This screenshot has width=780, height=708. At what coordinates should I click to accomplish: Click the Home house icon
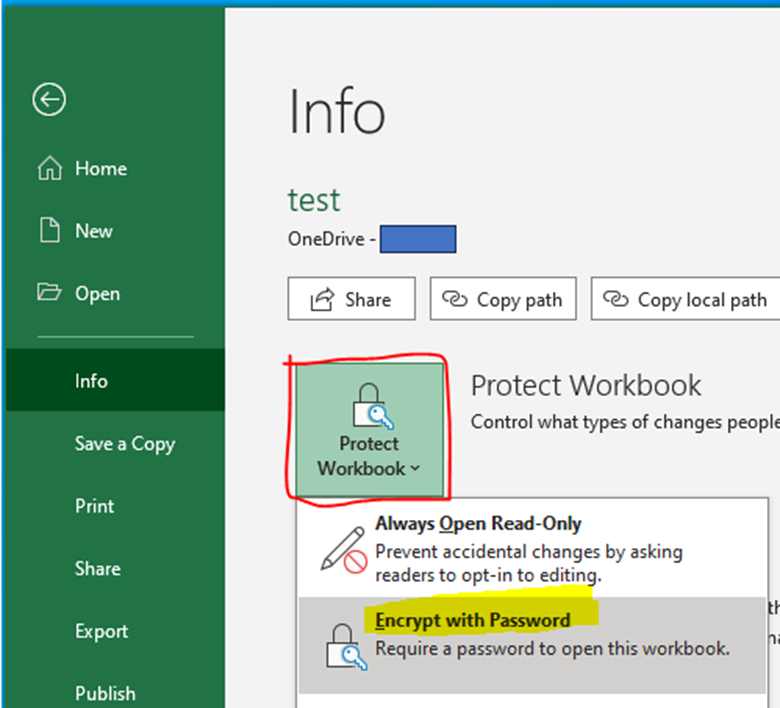pyautogui.click(x=50, y=168)
